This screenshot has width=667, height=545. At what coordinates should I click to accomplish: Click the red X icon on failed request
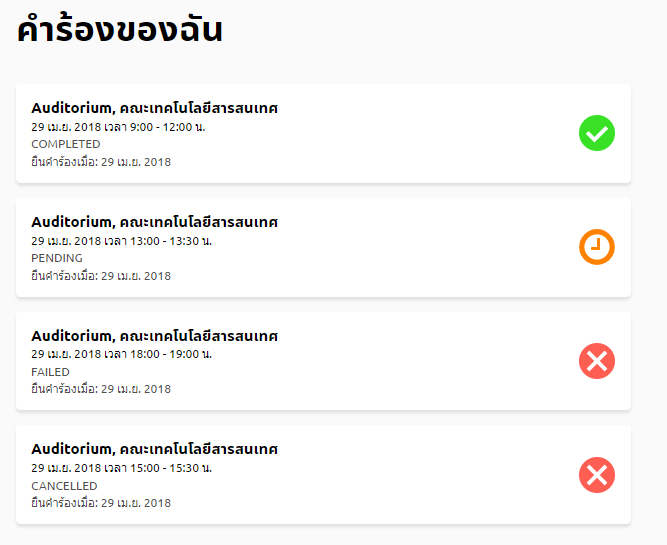click(x=597, y=360)
